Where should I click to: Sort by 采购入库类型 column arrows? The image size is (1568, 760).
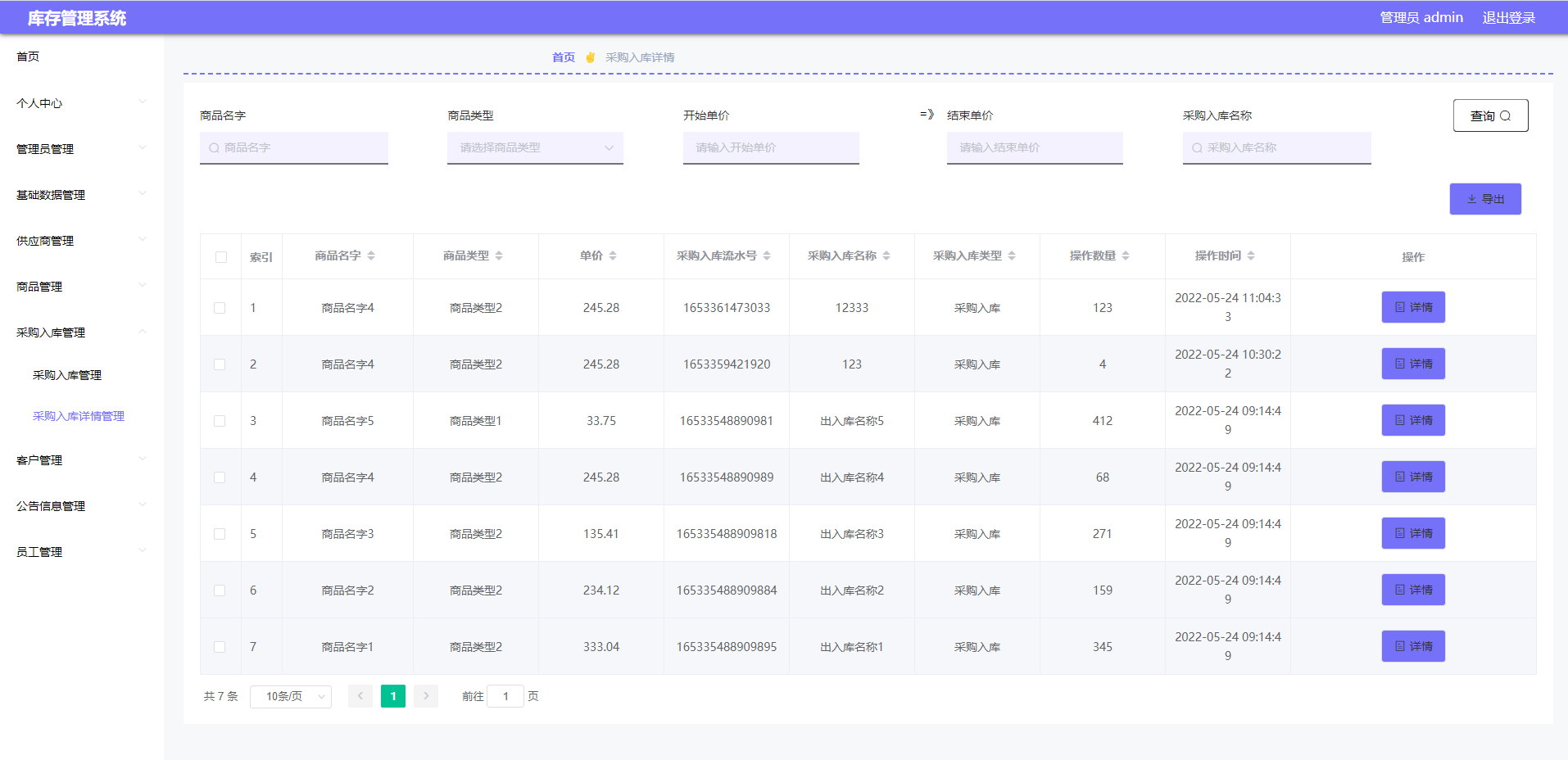pyautogui.click(x=1012, y=256)
